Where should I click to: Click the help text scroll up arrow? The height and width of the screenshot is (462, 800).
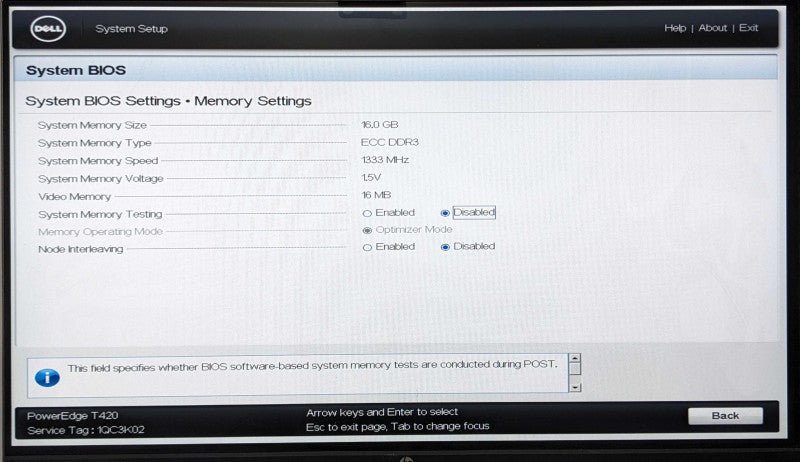pyautogui.click(x=575, y=358)
